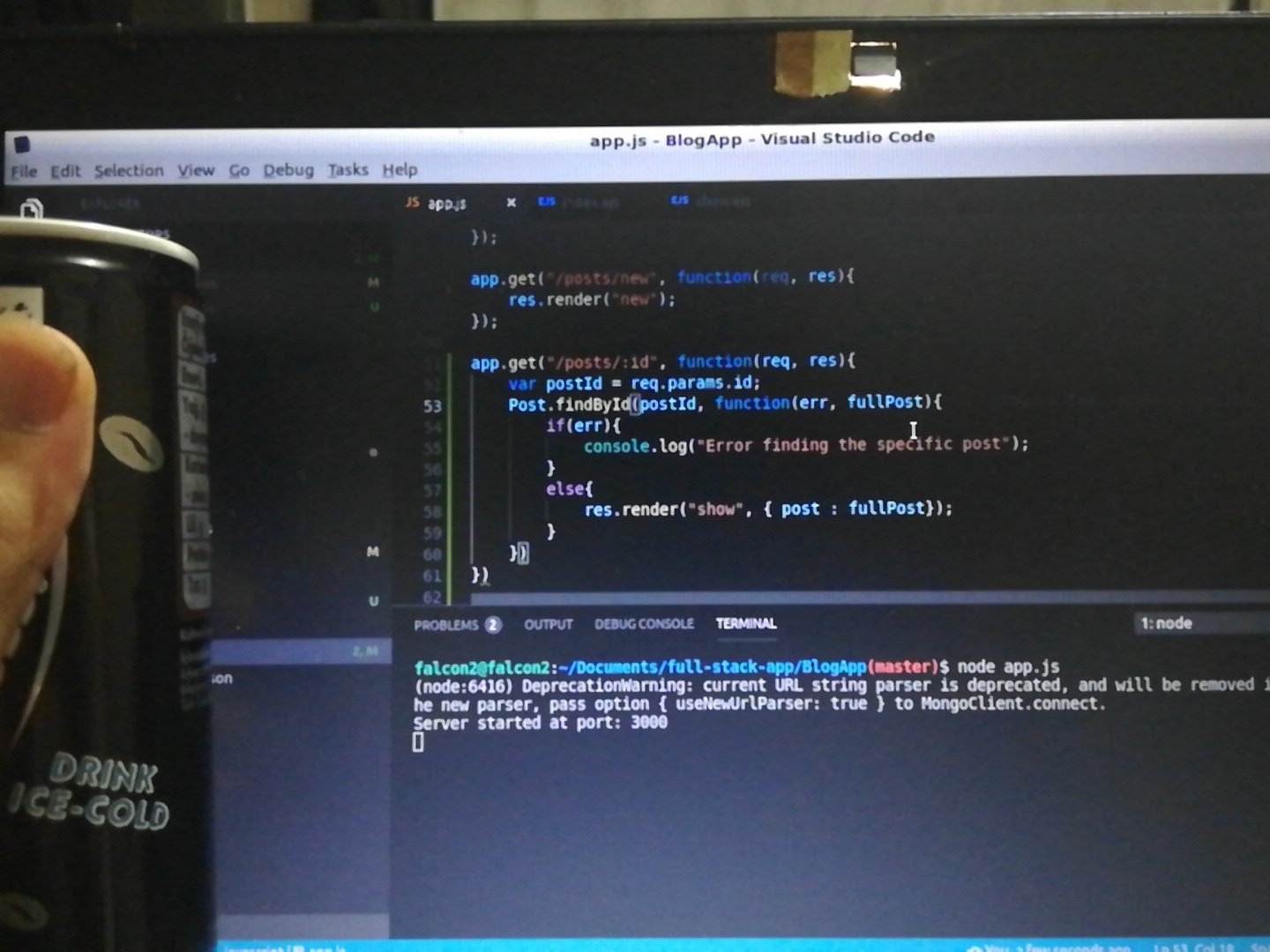1270x952 pixels.
Task: Switch to the PROBLEMS panel tab
Action: click(446, 625)
